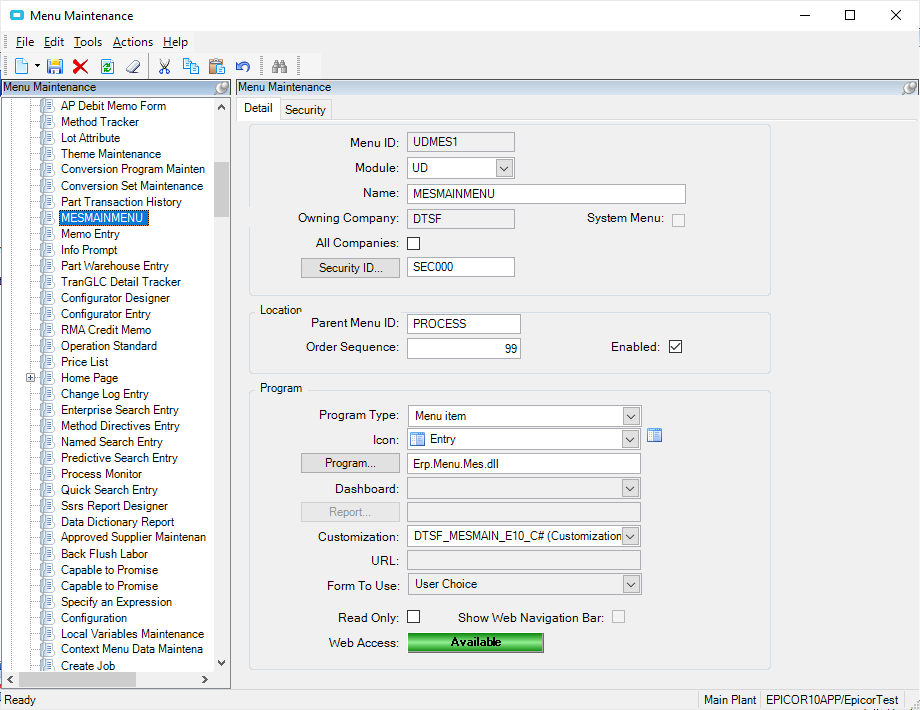
Task: Click the green Refresh toolbar icon
Action: 107,66
